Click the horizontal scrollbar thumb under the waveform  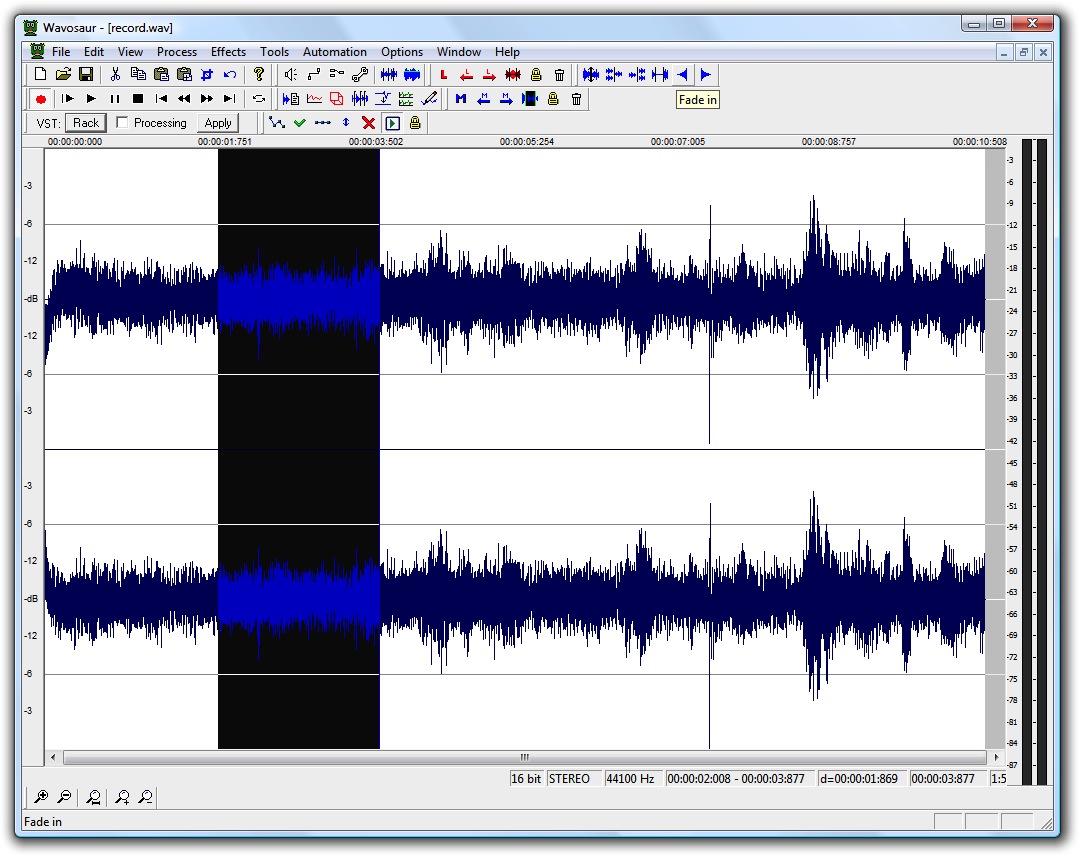pyautogui.click(x=524, y=758)
